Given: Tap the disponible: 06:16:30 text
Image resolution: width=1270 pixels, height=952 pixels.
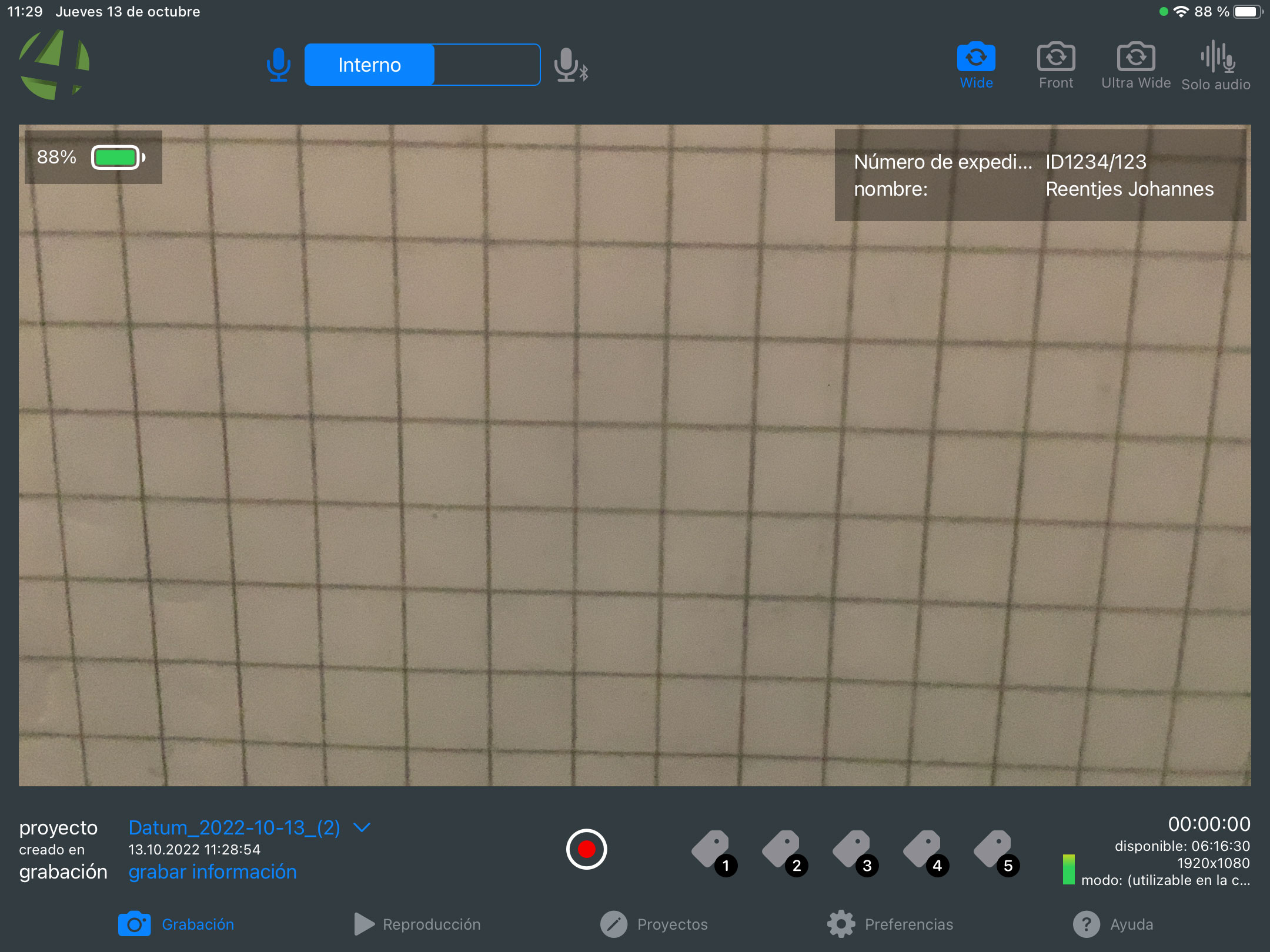Looking at the screenshot, I should [x=1182, y=846].
